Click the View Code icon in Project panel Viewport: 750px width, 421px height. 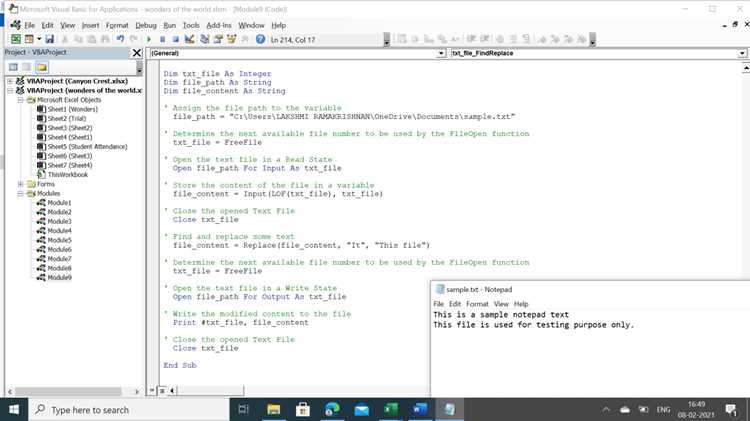point(13,67)
